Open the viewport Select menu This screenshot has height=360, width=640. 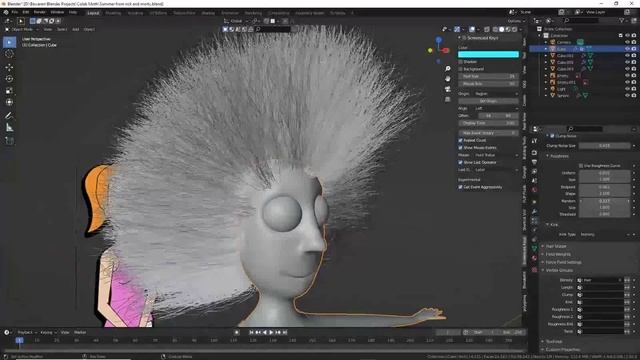[x=62, y=29]
